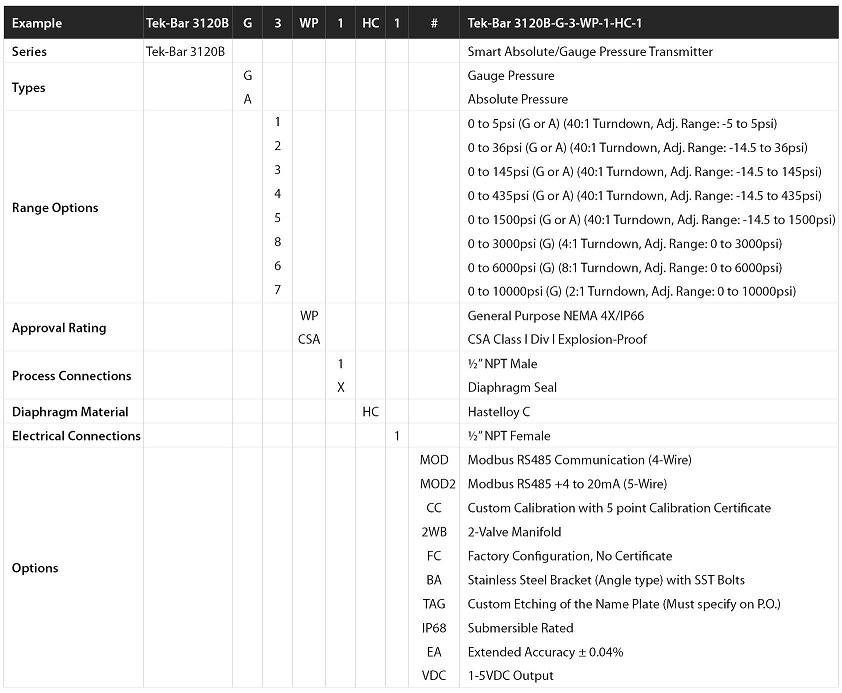This screenshot has width=842, height=693.
Task: Select the "Submersible Rated" description
Action: coord(520,628)
